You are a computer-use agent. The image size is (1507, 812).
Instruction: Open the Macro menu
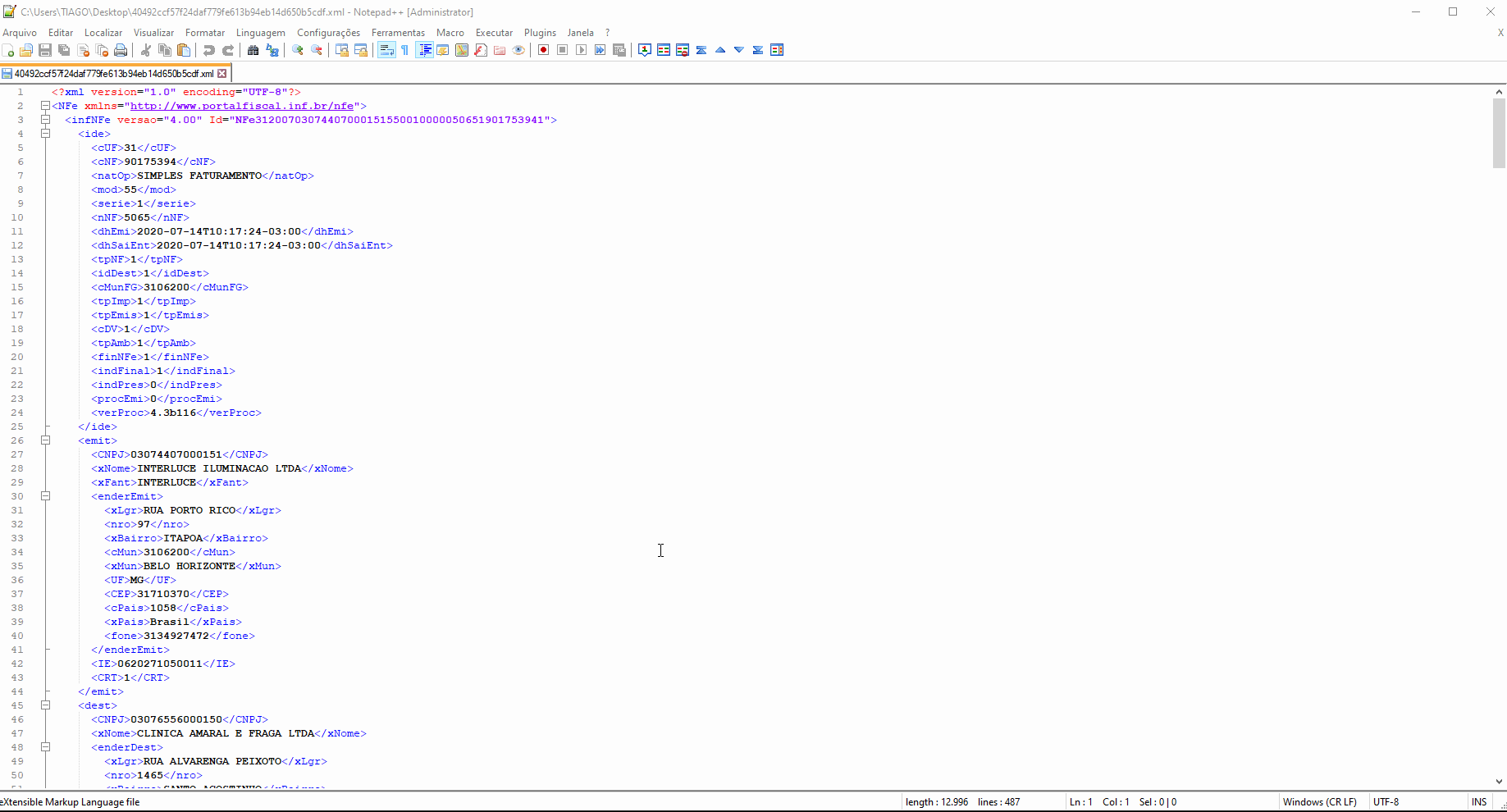point(450,33)
